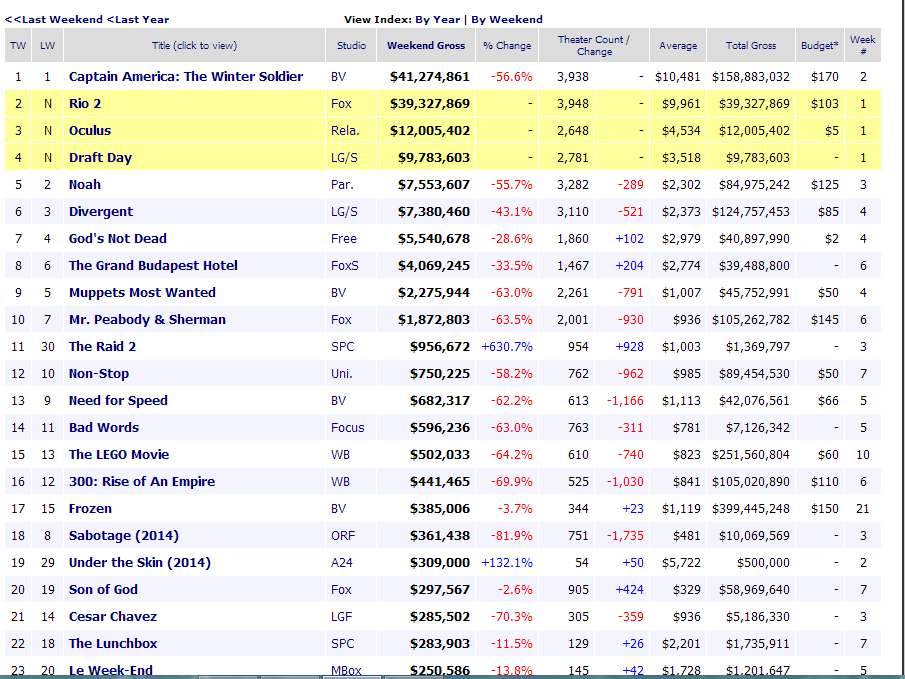Open the Mr. Peabody & Sherman page
Image resolution: width=905 pixels, height=679 pixels.
click(x=147, y=320)
